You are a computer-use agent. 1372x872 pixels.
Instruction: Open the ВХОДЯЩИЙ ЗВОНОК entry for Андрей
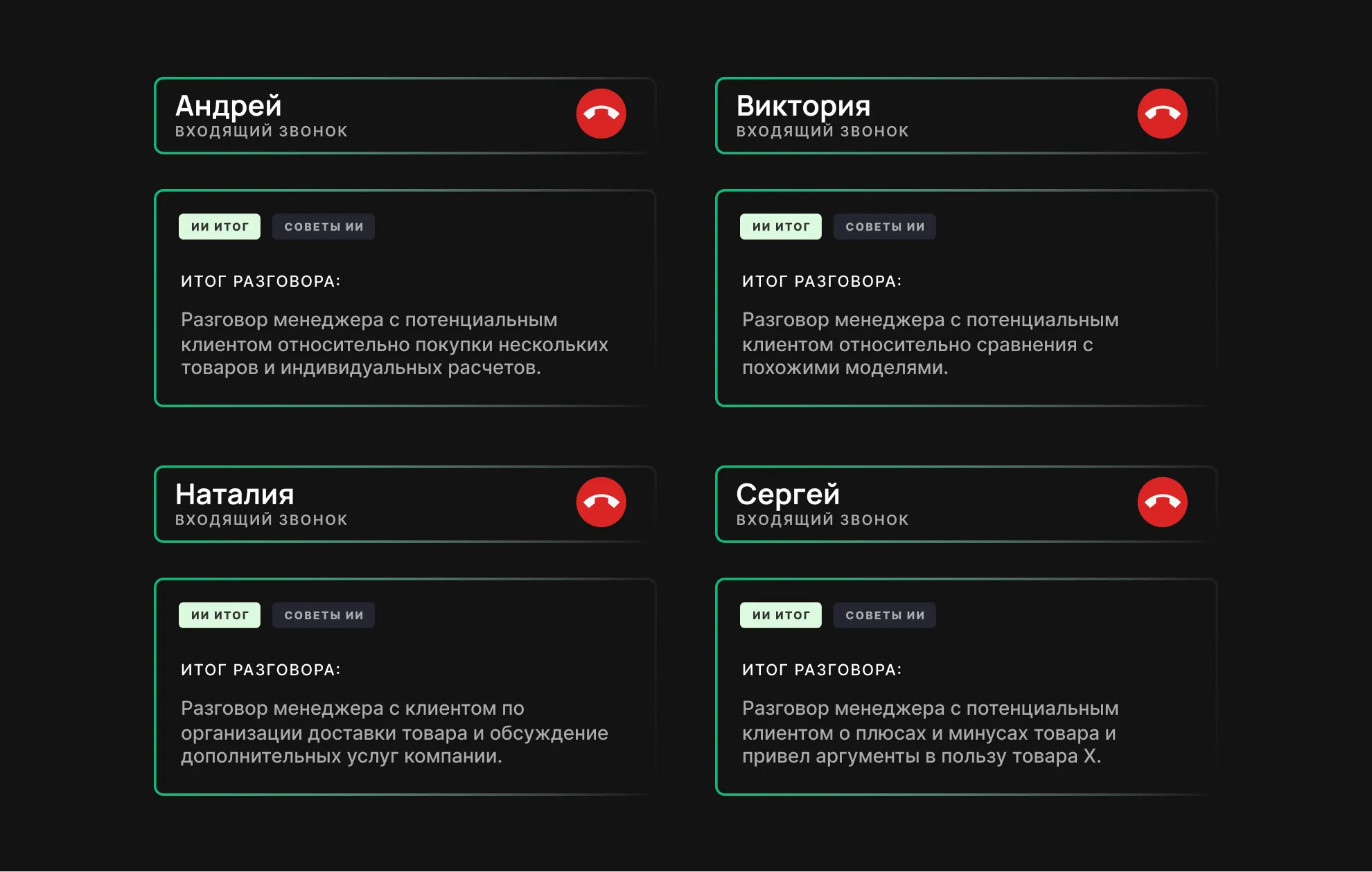262,130
